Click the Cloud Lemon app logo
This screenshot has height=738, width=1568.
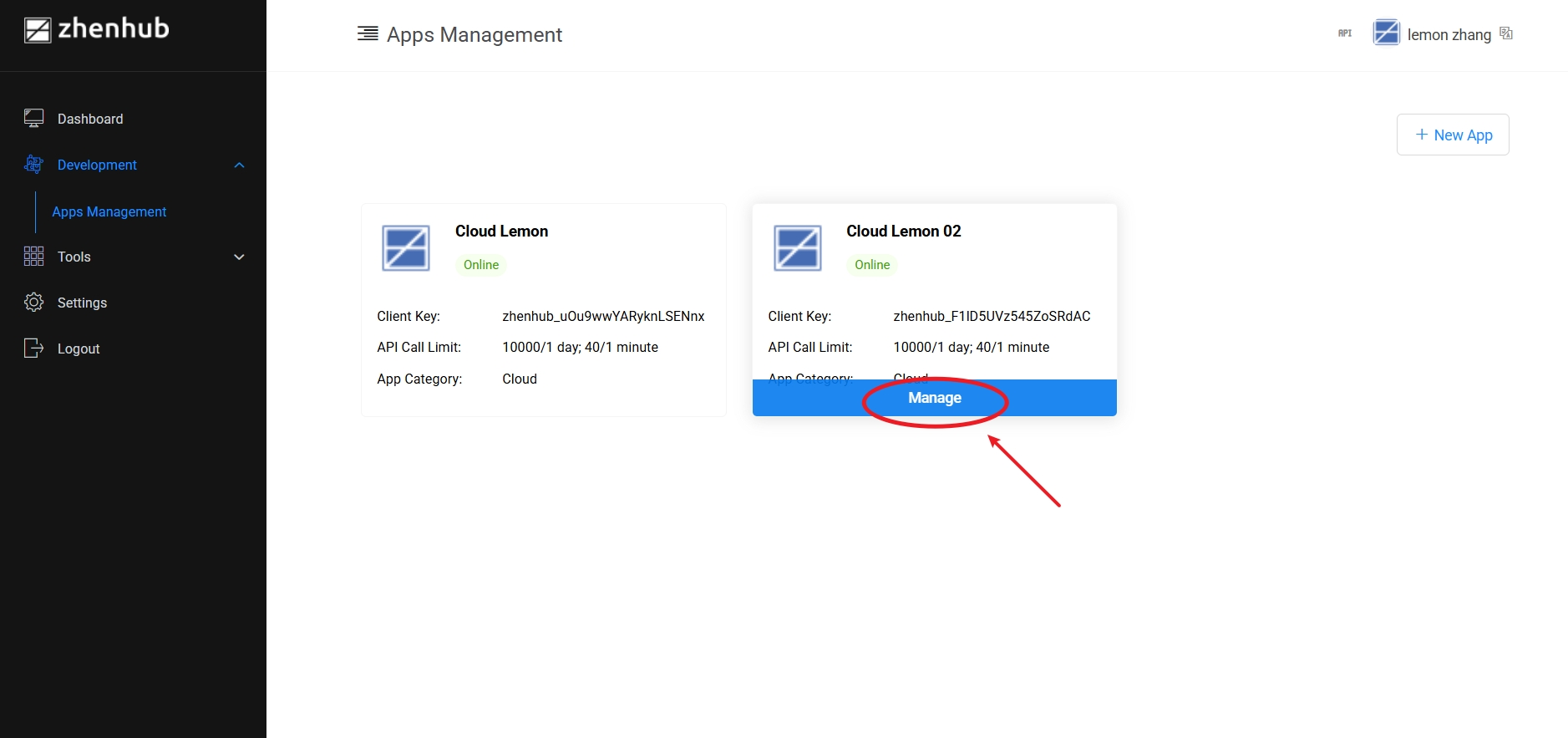406,248
